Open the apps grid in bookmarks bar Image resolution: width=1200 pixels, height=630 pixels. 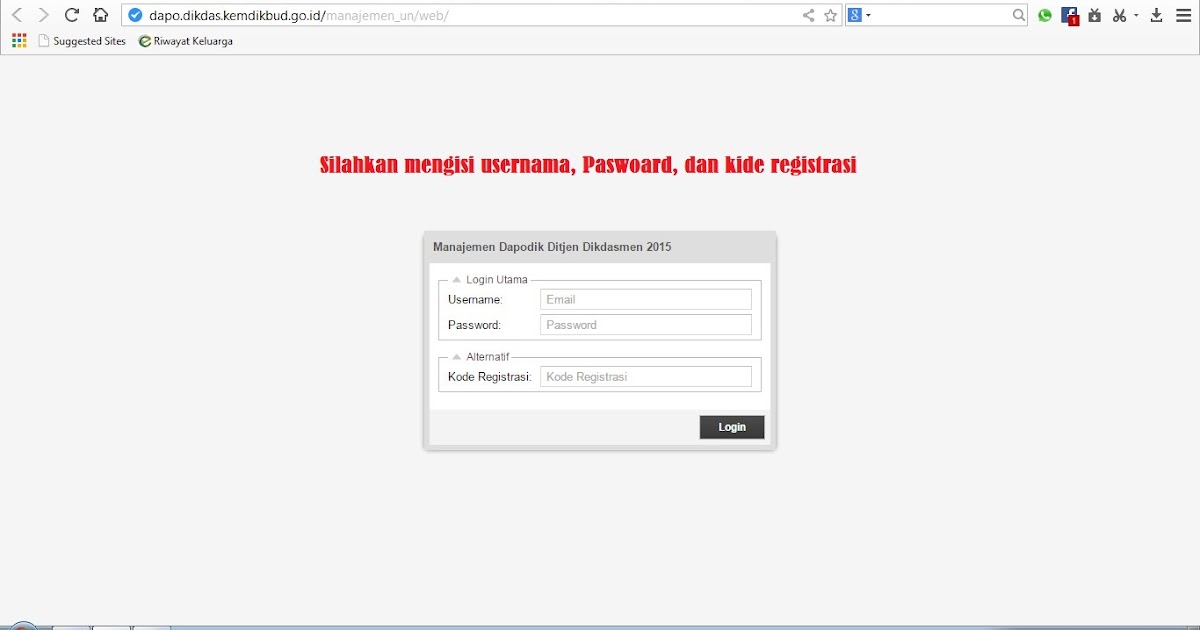pyautogui.click(x=19, y=41)
